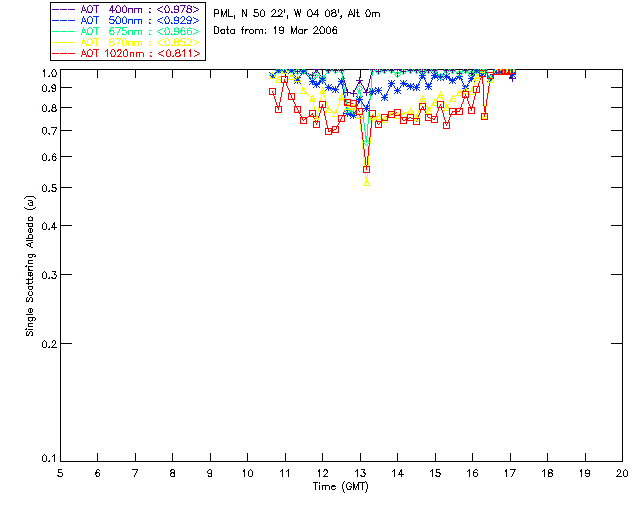Click the lowest red square data marker
This screenshot has height=512, width=640.
tap(367, 169)
